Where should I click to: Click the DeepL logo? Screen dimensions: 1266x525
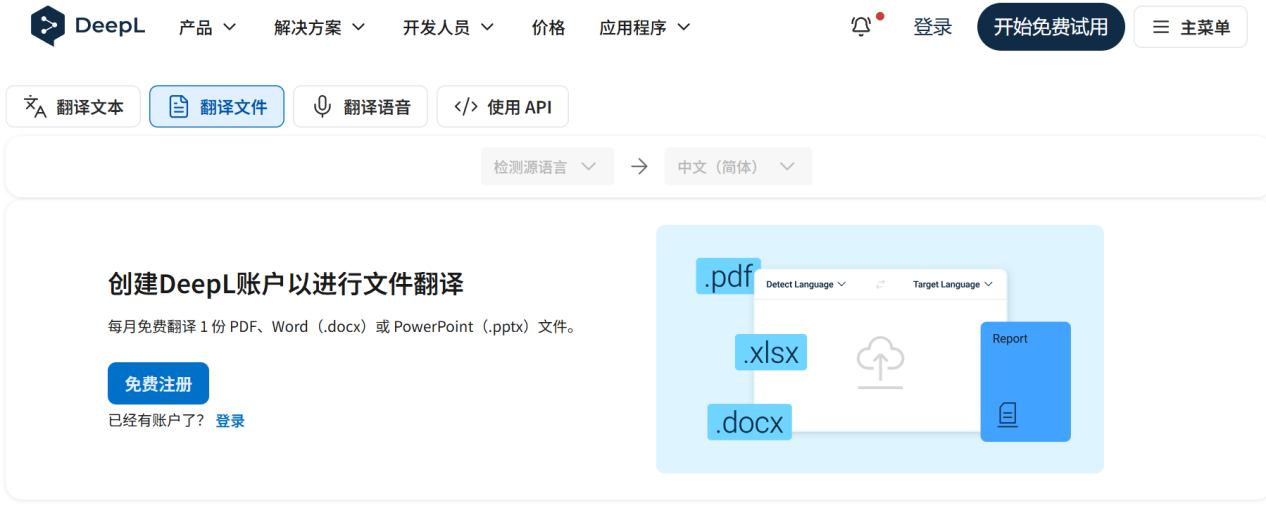click(88, 27)
